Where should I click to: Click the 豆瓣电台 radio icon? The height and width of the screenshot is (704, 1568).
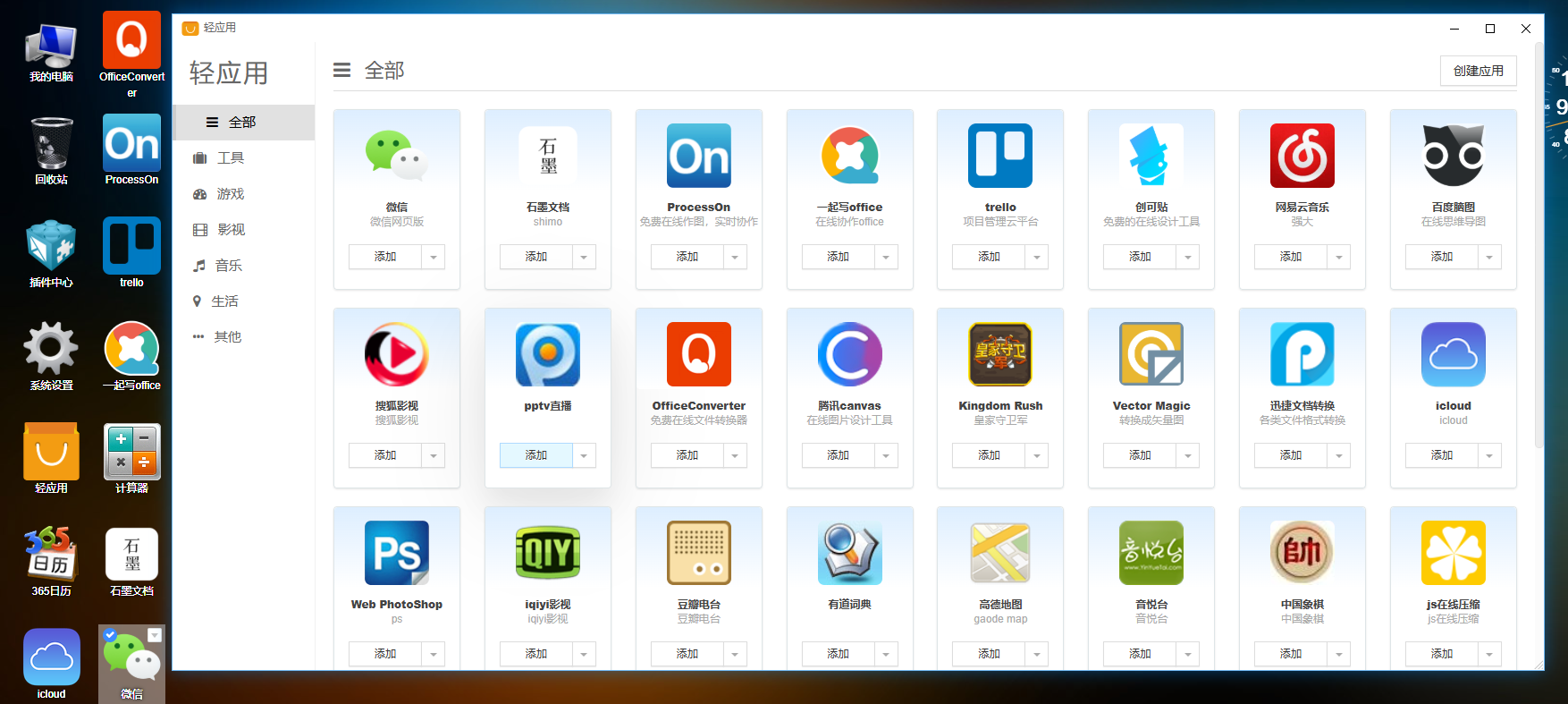(699, 553)
